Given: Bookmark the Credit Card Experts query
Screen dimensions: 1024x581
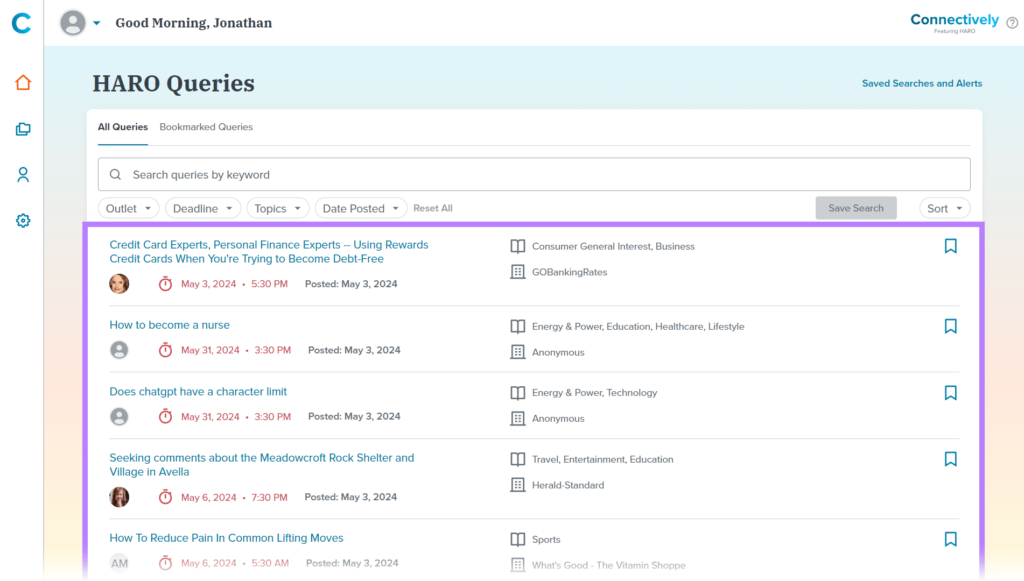Looking at the screenshot, I should [x=951, y=246].
